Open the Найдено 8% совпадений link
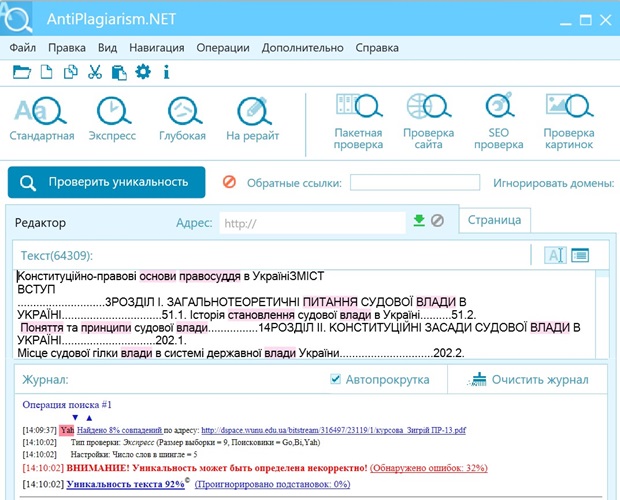The width and height of the screenshot is (620, 500). coord(119,430)
